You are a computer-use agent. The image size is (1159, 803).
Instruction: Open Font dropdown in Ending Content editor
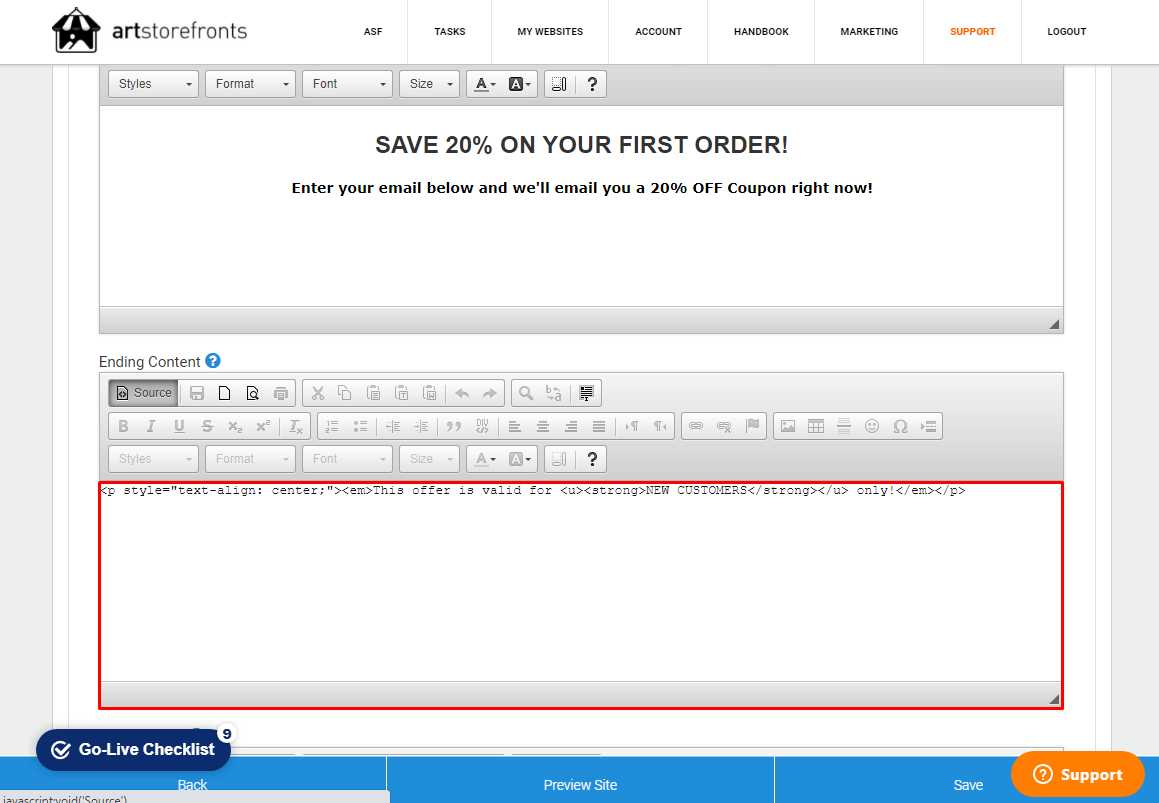coord(347,459)
